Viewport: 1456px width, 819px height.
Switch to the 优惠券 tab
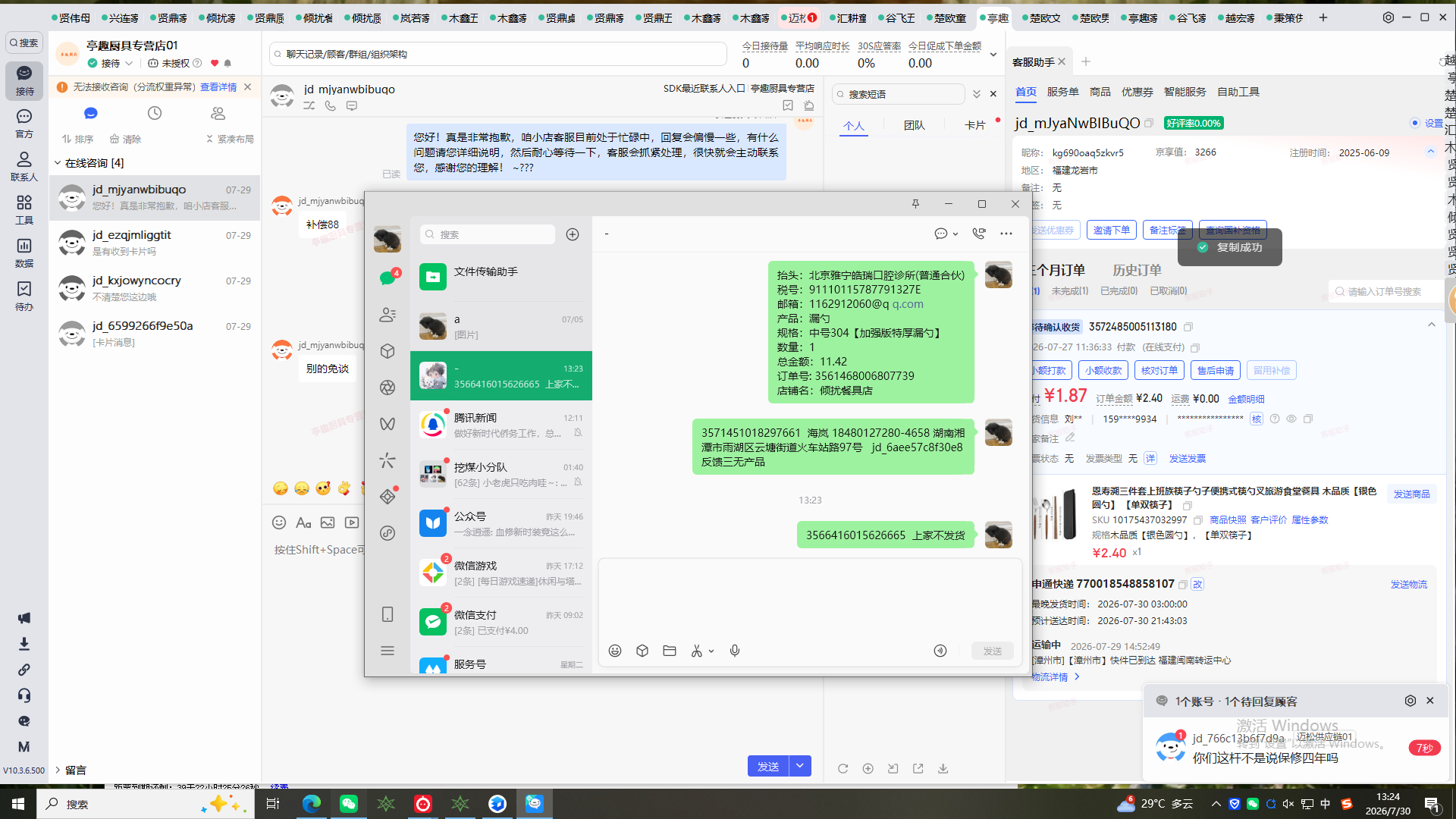point(1137,92)
